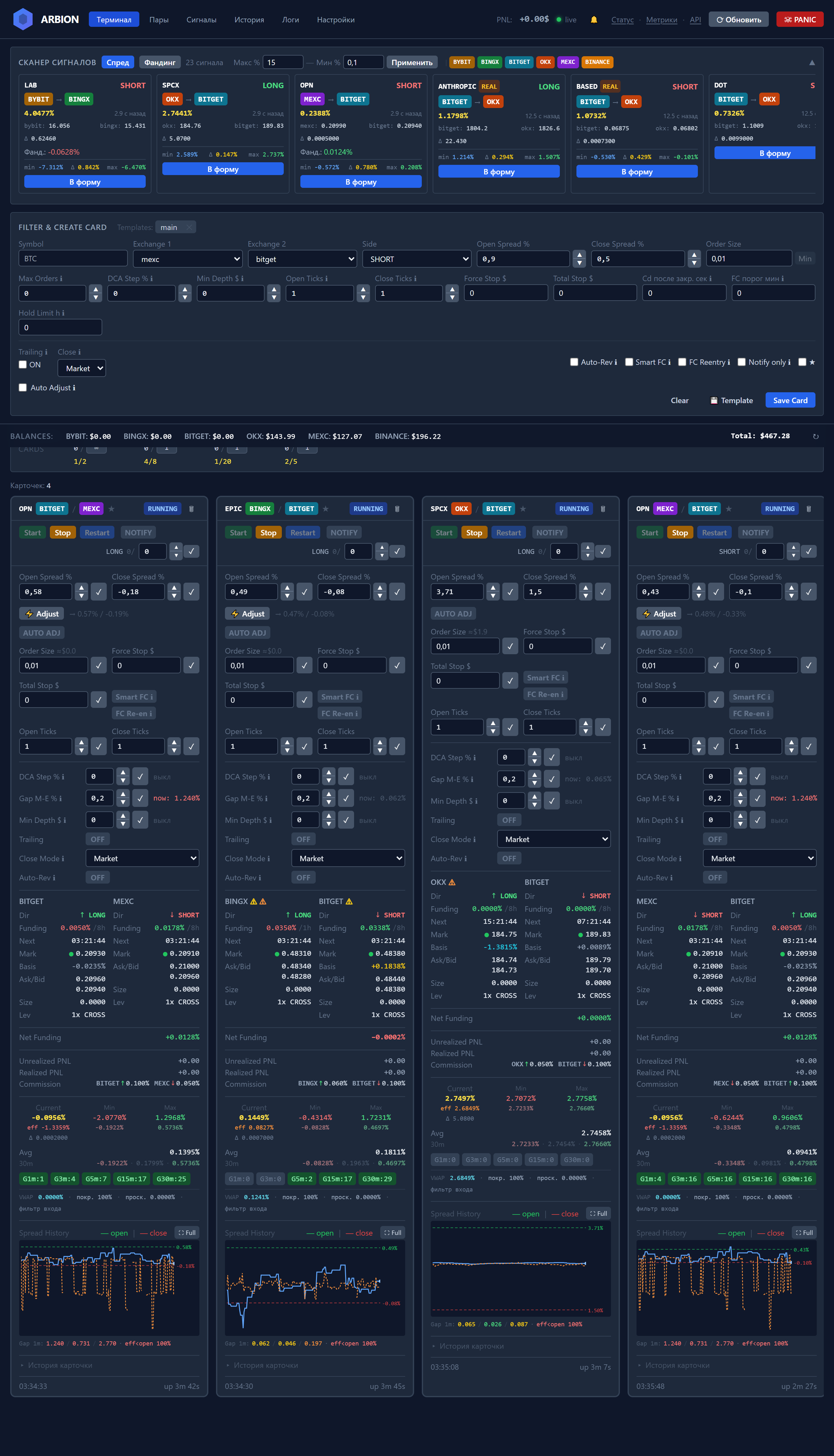834x1456 pixels.
Task: Confirm Close Spread -0,18 with checkmark
Action: [191, 592]
